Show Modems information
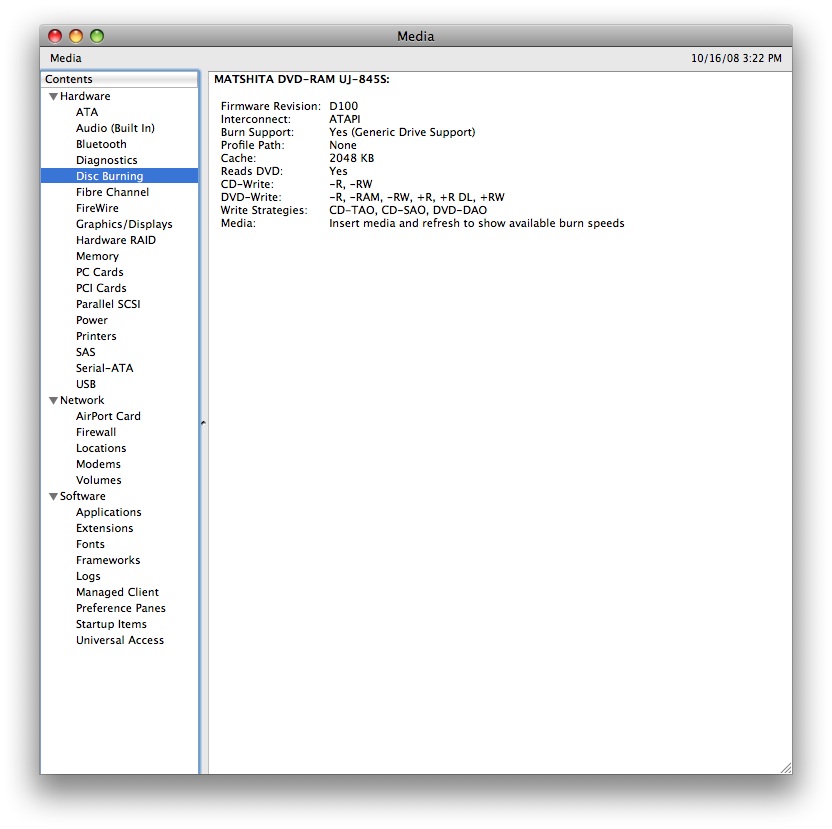The image size is (832, 829). (x=98, y=464)
